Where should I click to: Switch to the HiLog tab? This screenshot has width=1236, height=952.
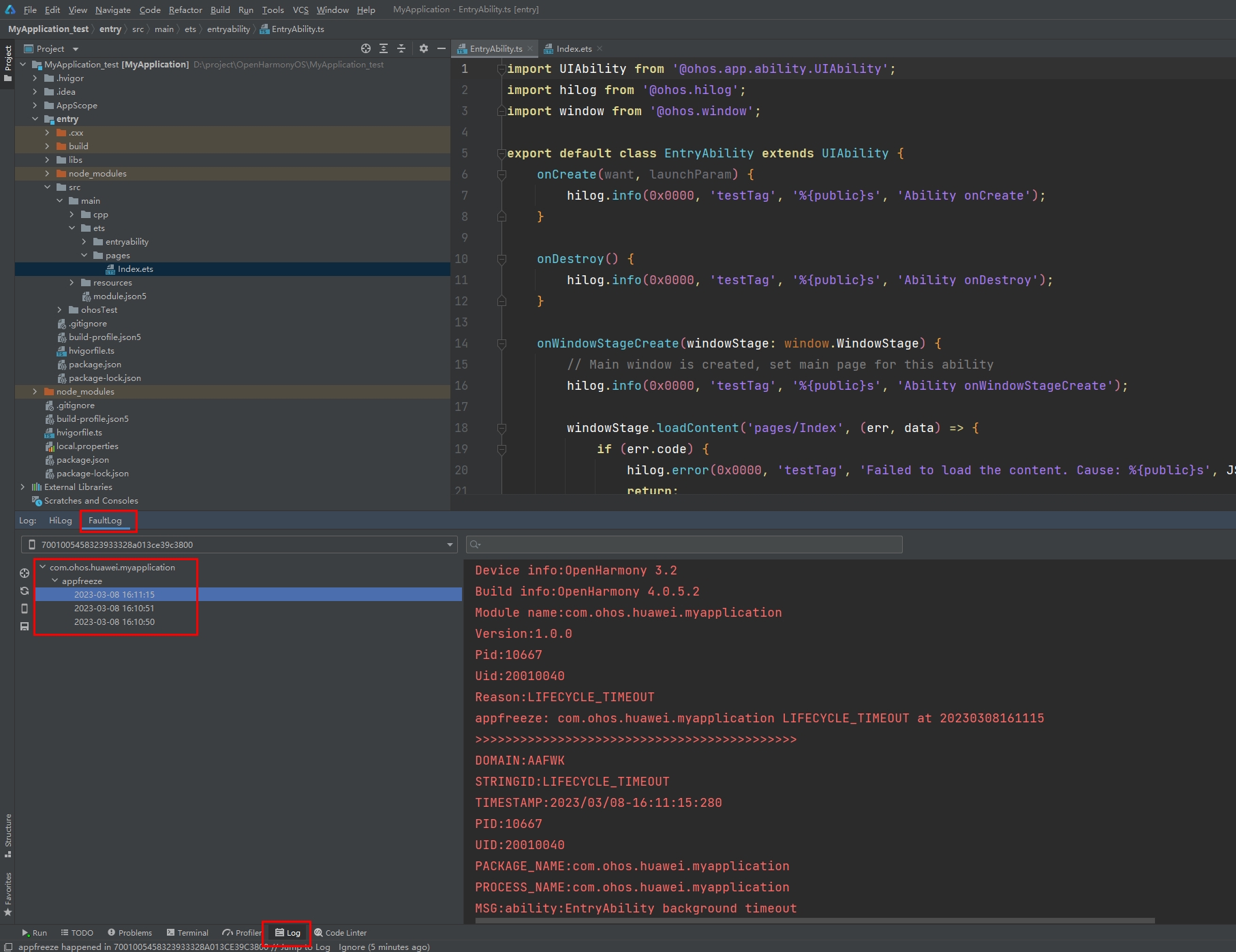[x=60, y=521]
